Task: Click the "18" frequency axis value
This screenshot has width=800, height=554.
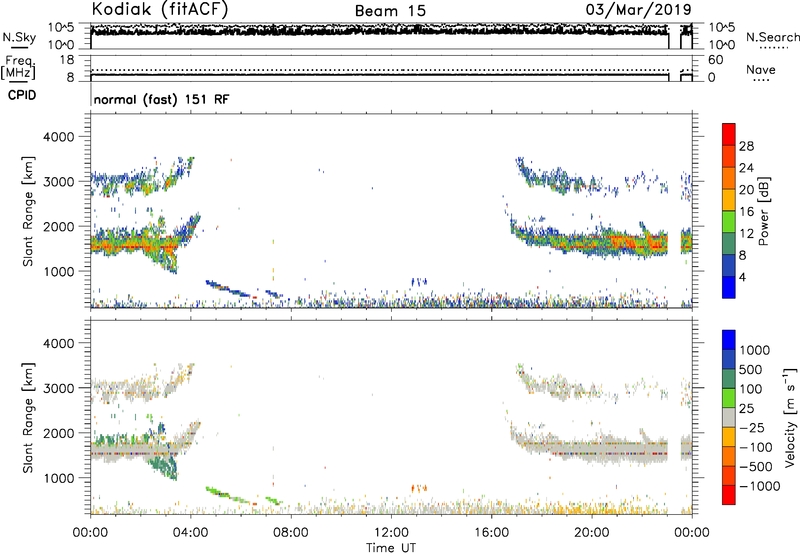Action: pos(67,60)
